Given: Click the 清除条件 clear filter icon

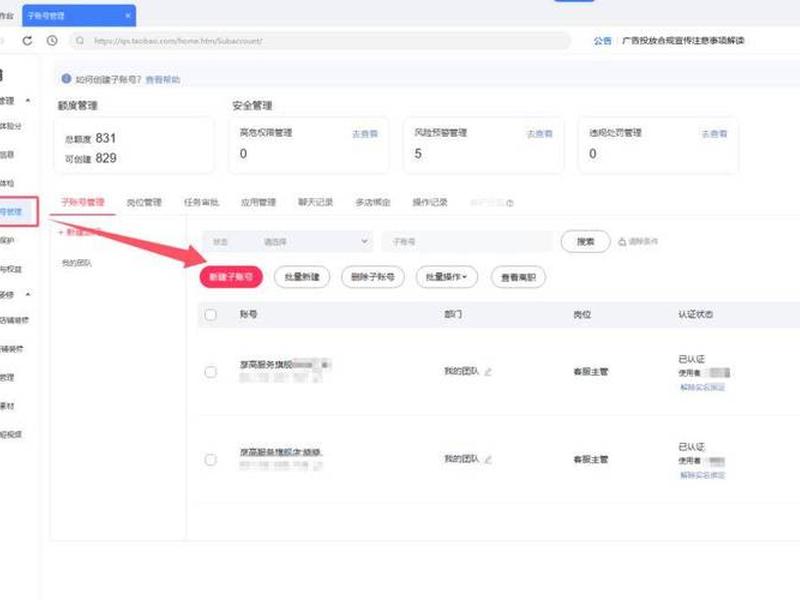Looking at the screenshot, I should 622,241.
